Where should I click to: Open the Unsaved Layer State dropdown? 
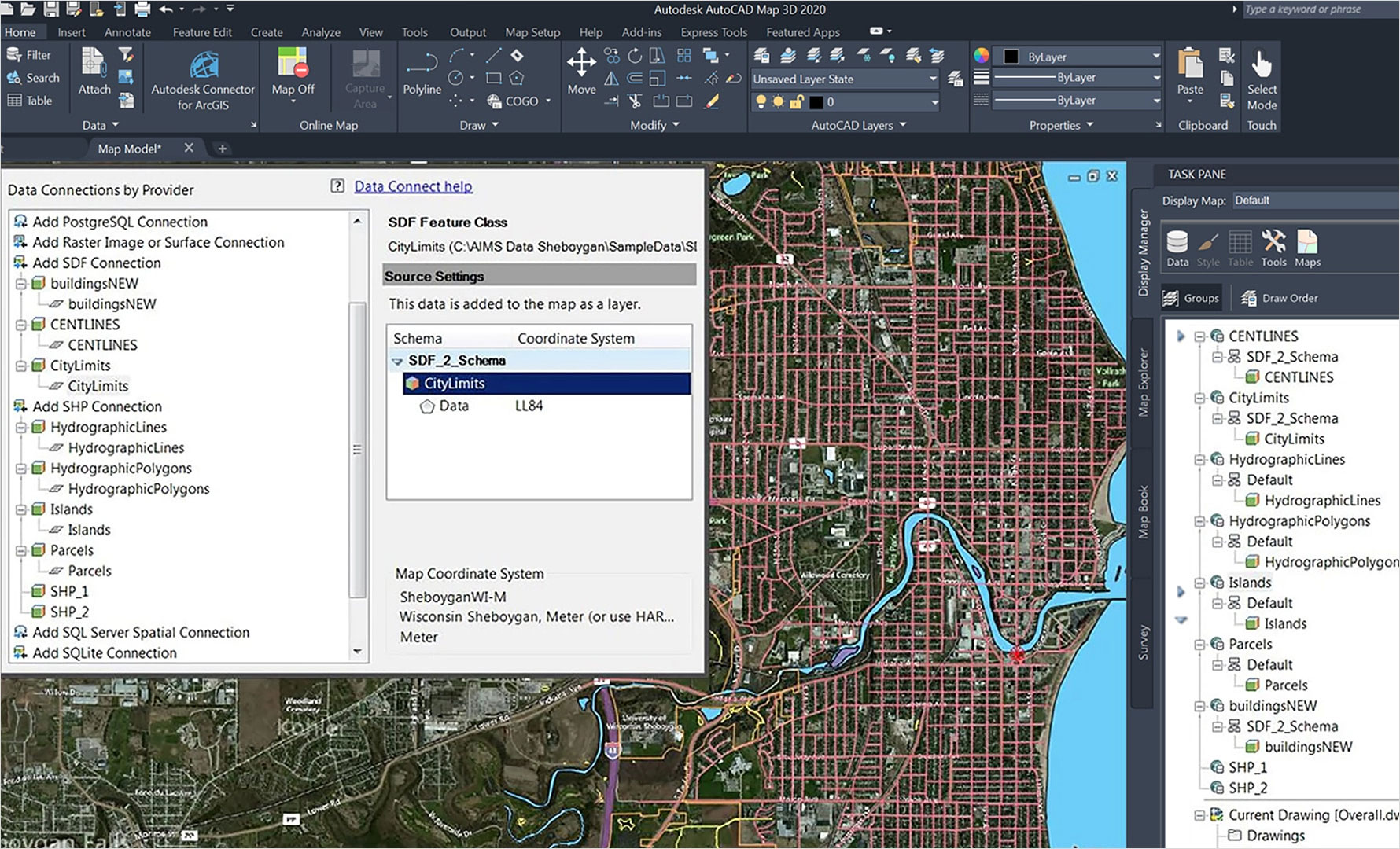click(x=933, y=79)
